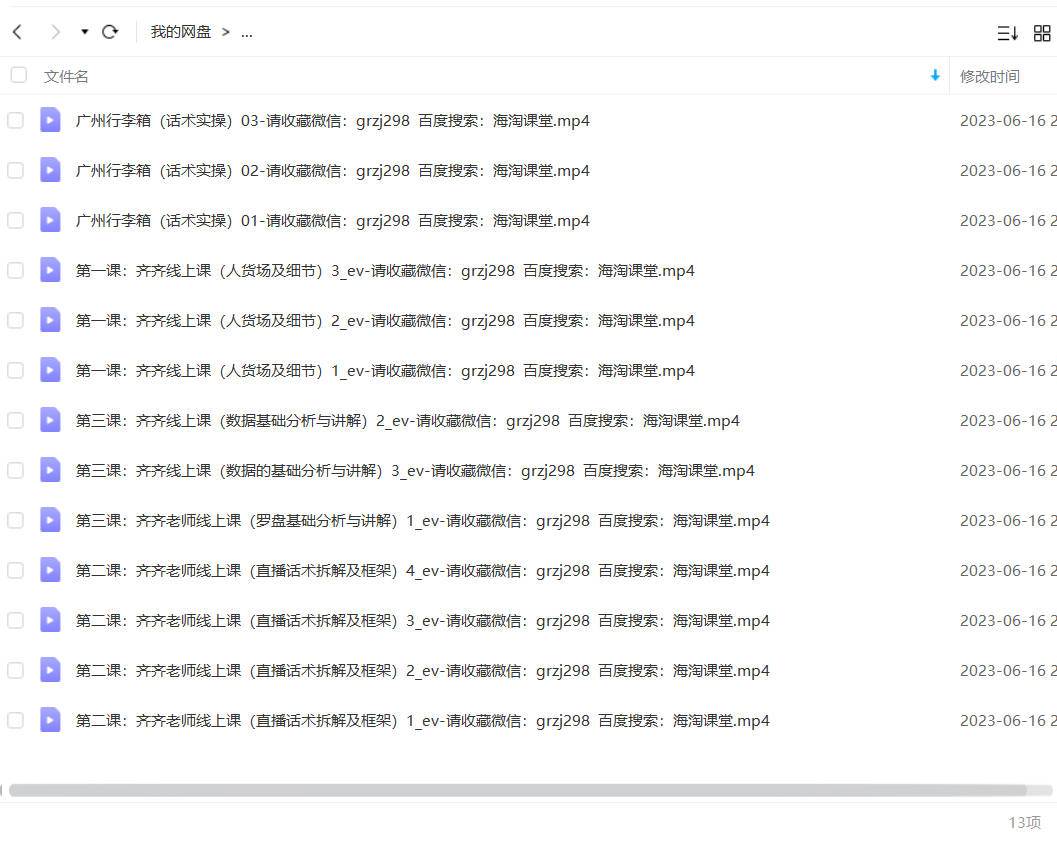Image resolution: width=1057 pixels, height=841 pixels.
Task: Toggle the blue sort direction arrow
Action: coord(935,75)
